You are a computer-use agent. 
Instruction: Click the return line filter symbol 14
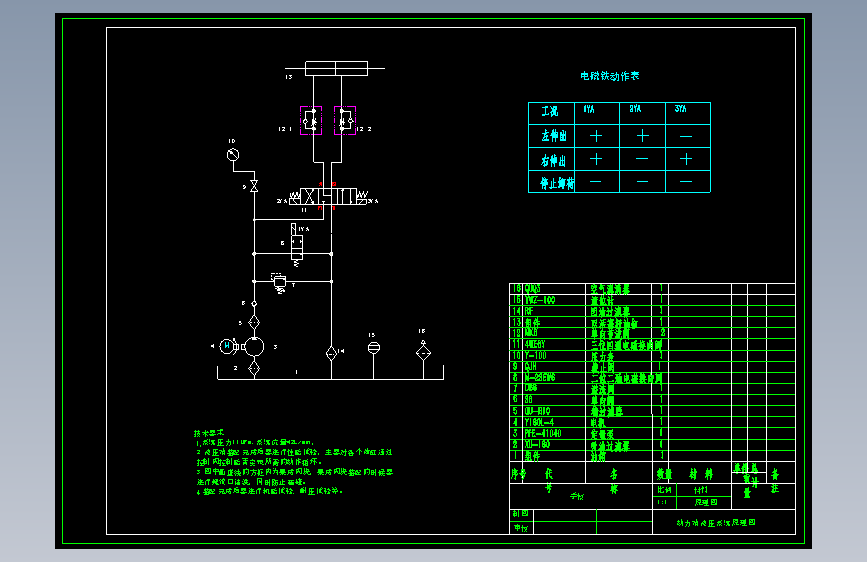331,353
